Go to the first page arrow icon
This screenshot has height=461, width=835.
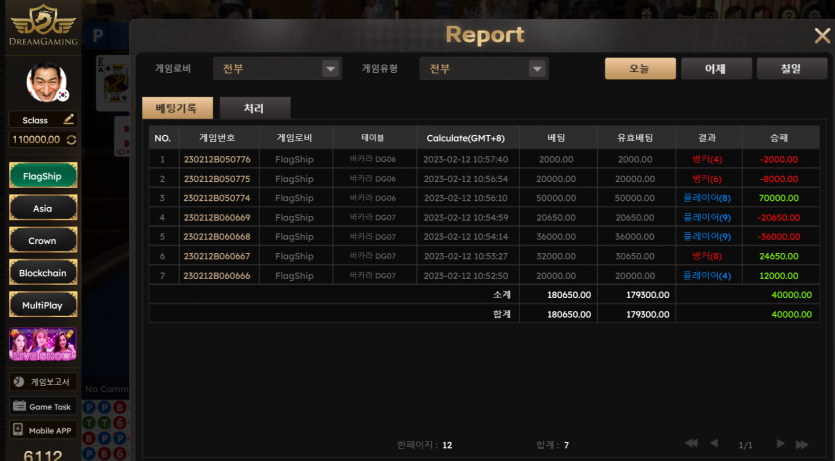tap(691, 443)
